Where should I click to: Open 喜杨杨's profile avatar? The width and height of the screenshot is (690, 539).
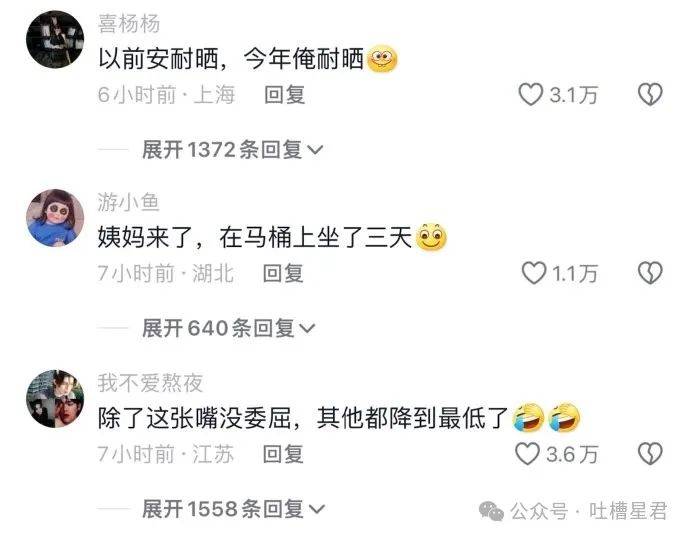click(55, 40)
